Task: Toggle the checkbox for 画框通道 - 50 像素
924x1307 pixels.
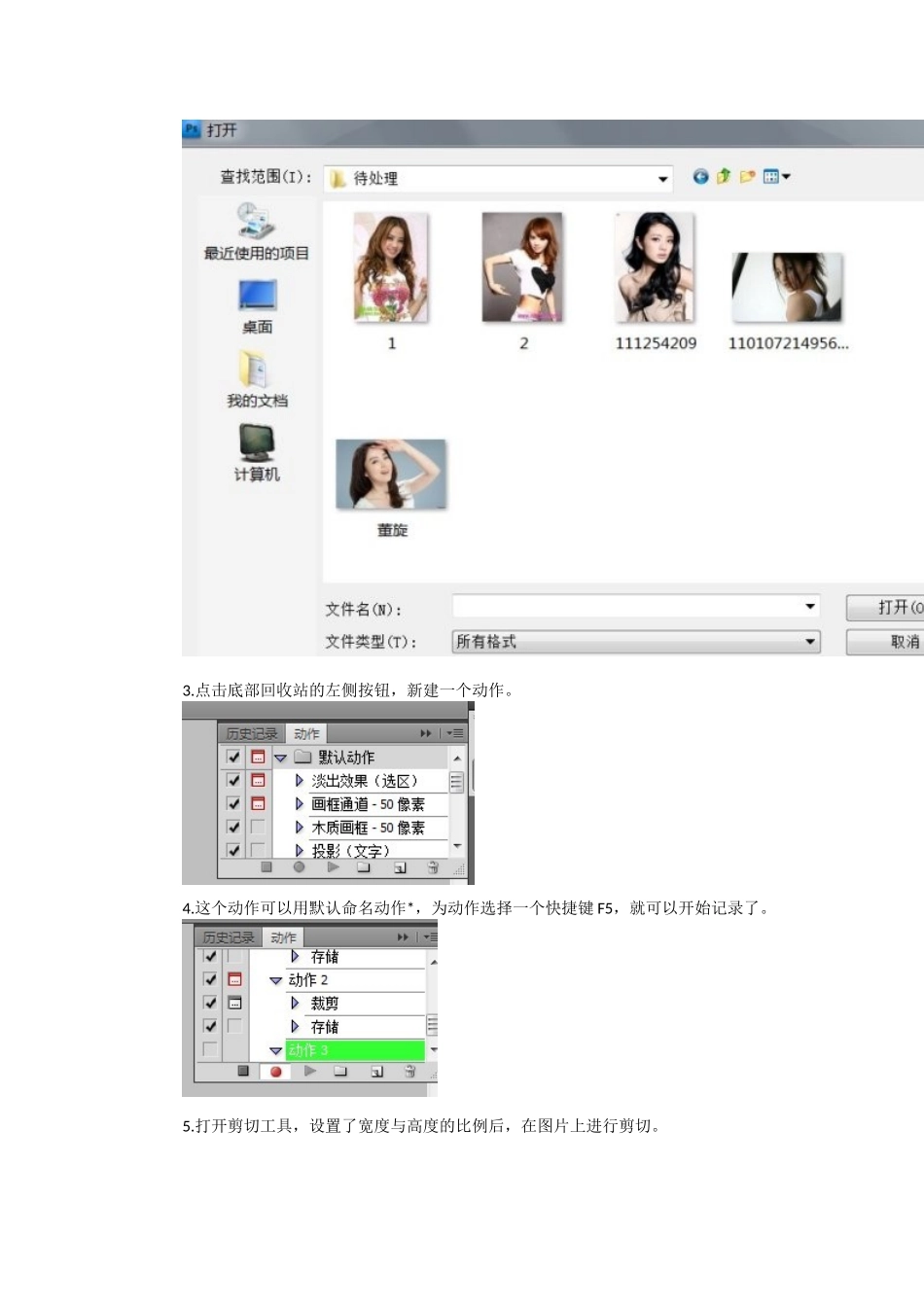Action: pyautogui.click(x=233, y=803)
